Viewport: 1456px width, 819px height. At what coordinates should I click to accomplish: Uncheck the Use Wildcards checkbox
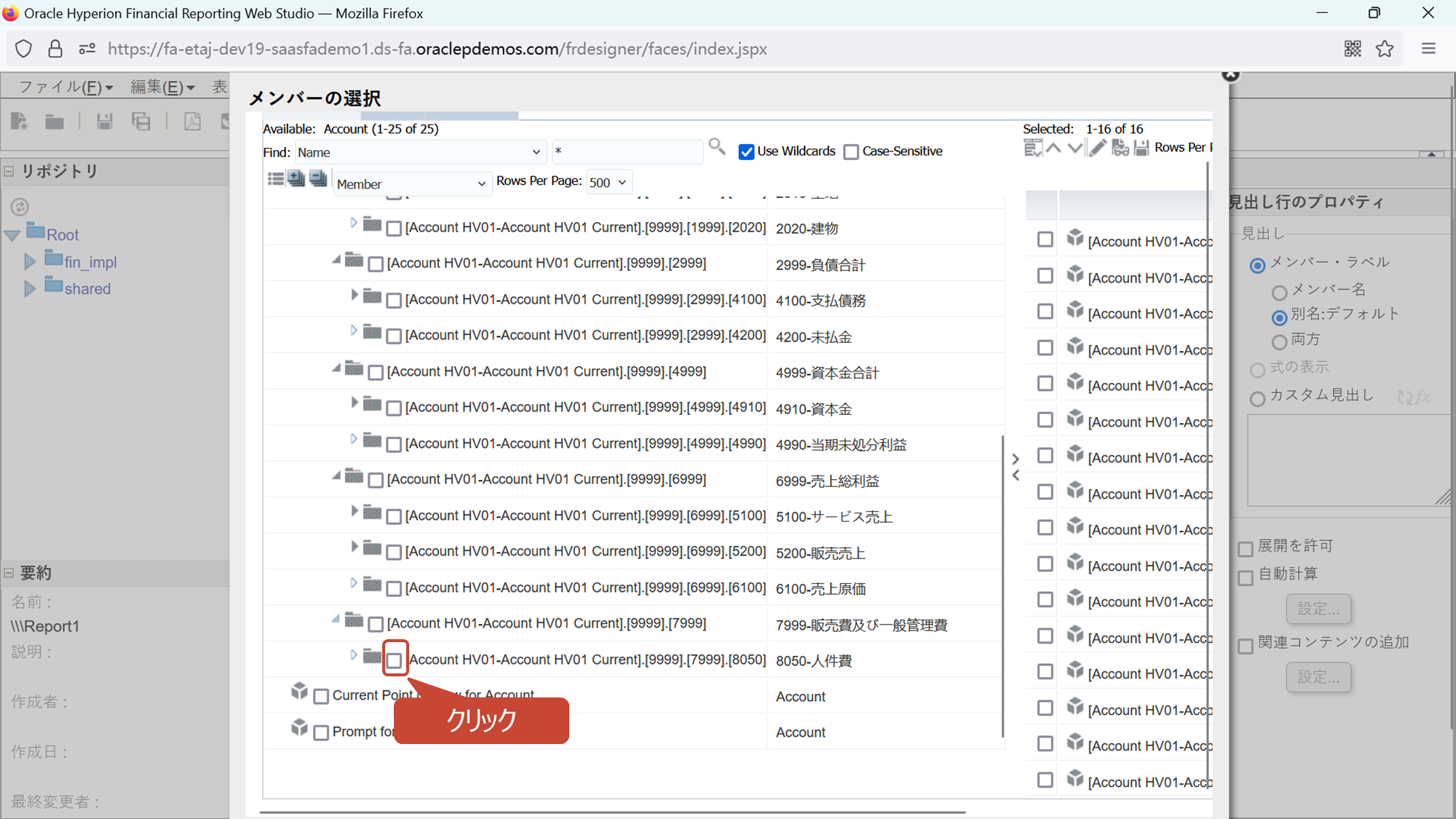click(x=746, y=151)
